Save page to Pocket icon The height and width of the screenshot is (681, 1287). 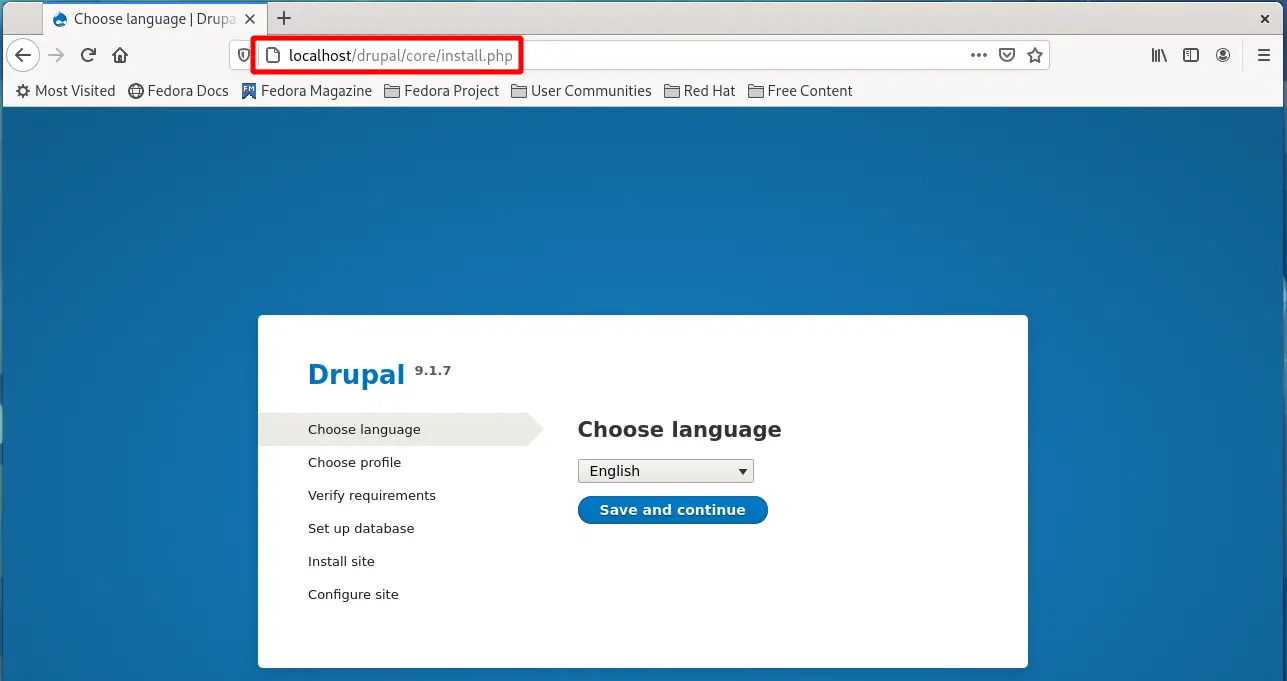coord(1007,55)
